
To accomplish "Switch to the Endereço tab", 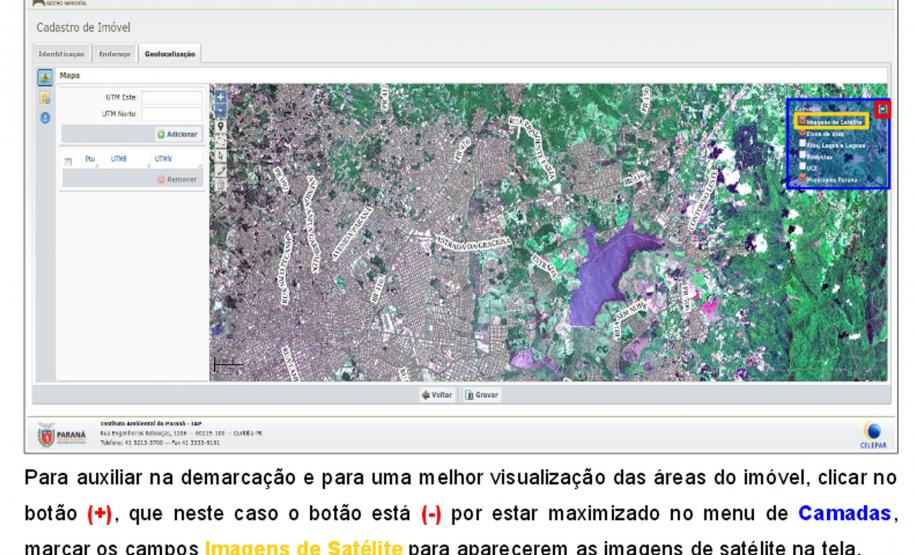I will 114,54.
